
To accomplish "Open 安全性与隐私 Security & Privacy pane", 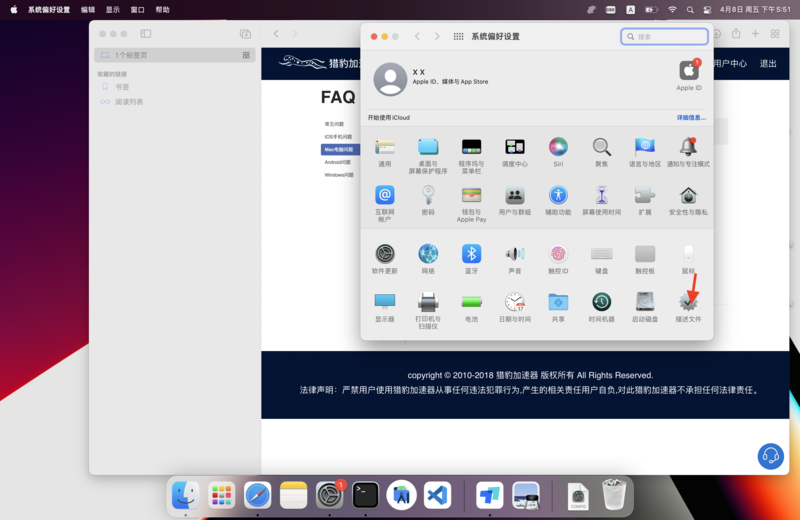I will click(x=688, y=196).
